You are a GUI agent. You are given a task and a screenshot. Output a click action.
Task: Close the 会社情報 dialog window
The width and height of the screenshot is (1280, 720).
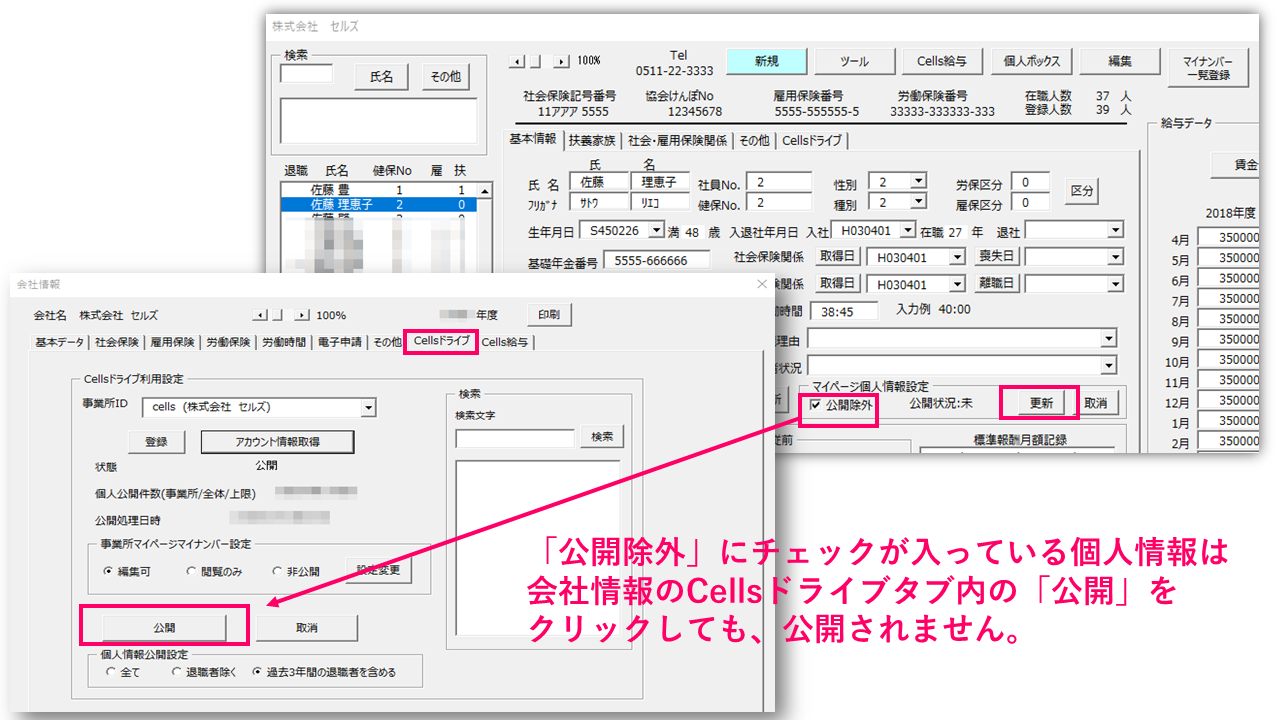coord(762,284)
